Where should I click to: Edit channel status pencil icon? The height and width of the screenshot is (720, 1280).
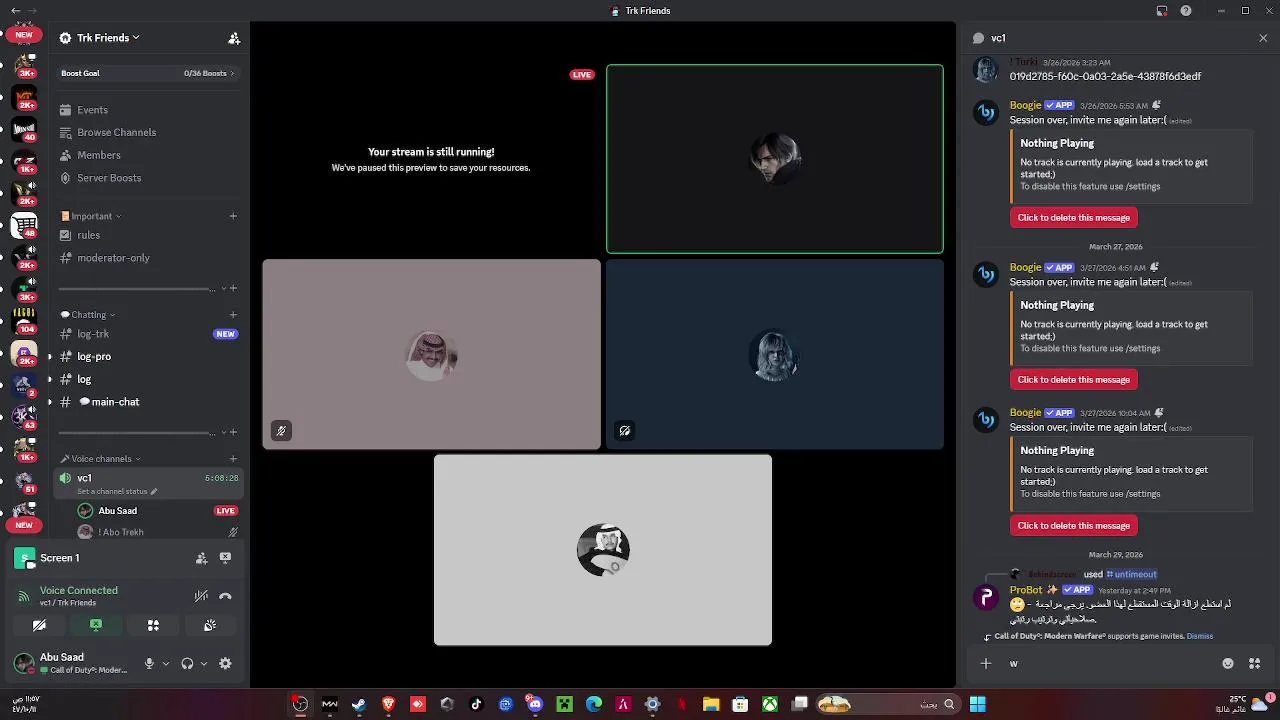pyautogui.click(x=153, y=492)
